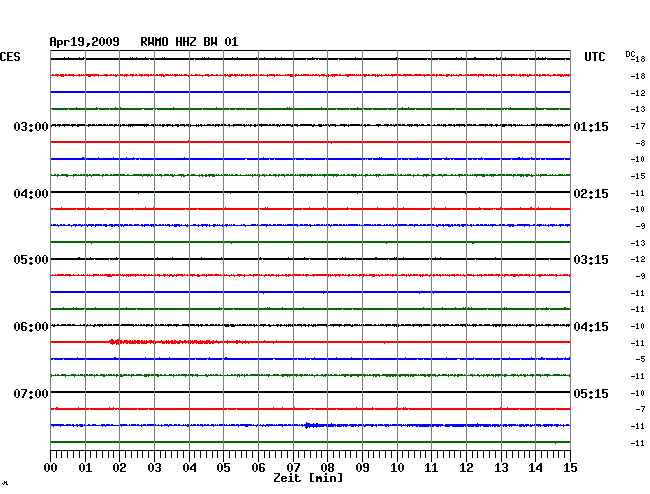This screenshot has height=494, width=650.
Task: Click minute tick label 13
Action: pos(501,467)
